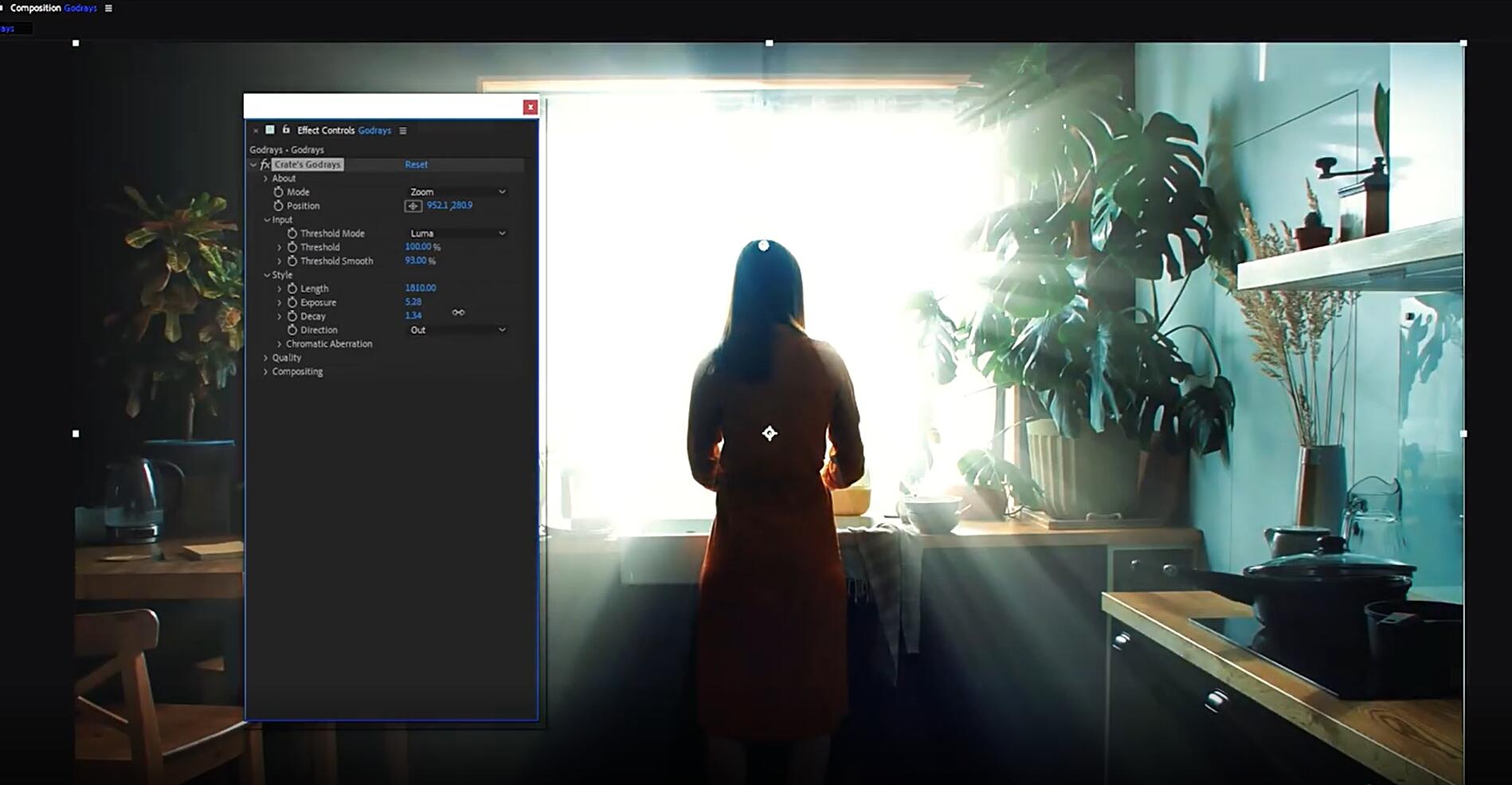1512x785 pixels.
Task: Toggle the Position stopwatch keyframe icon
Action: pos(278,206)
